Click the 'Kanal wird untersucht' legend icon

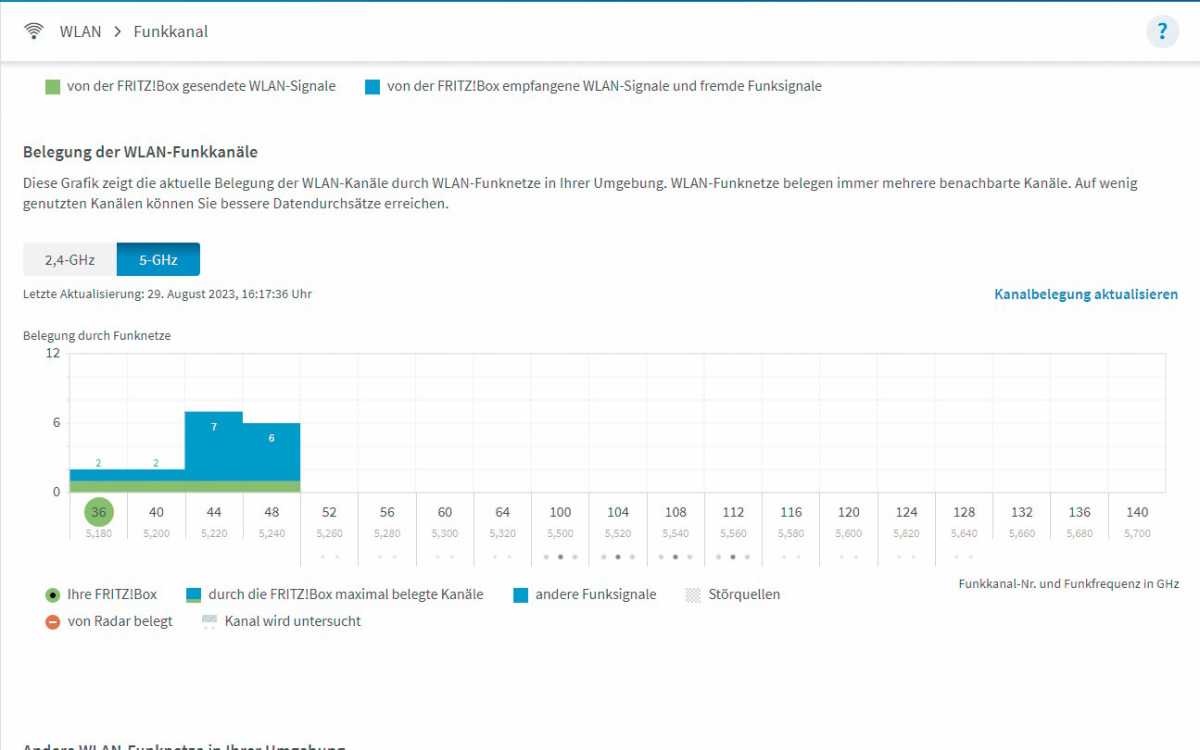pyautogui.click(x=209, y=622)
